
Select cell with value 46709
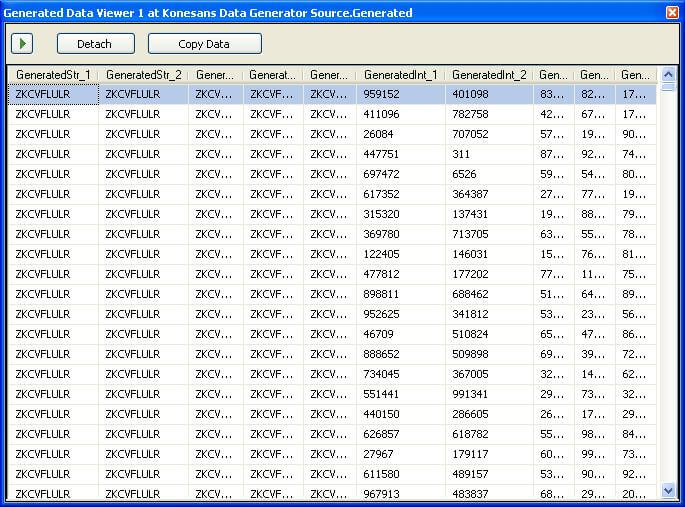(401, 335)
